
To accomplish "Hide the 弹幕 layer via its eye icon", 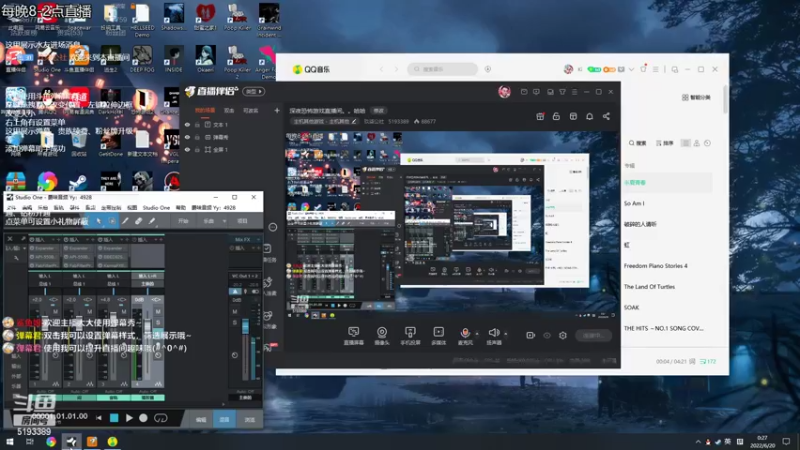I will 187,137.
